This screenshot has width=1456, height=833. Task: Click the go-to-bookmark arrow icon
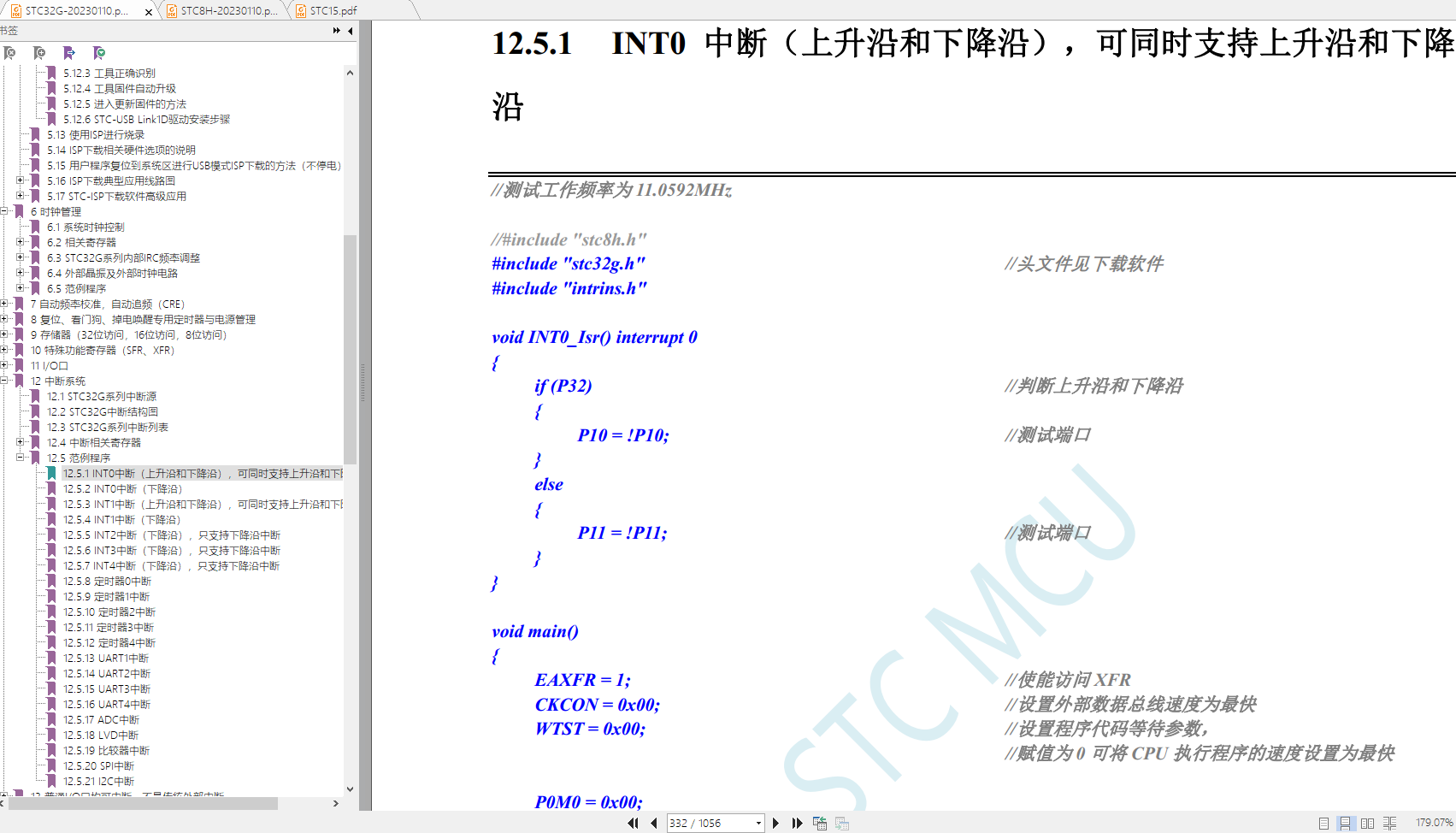click(69, 53)
